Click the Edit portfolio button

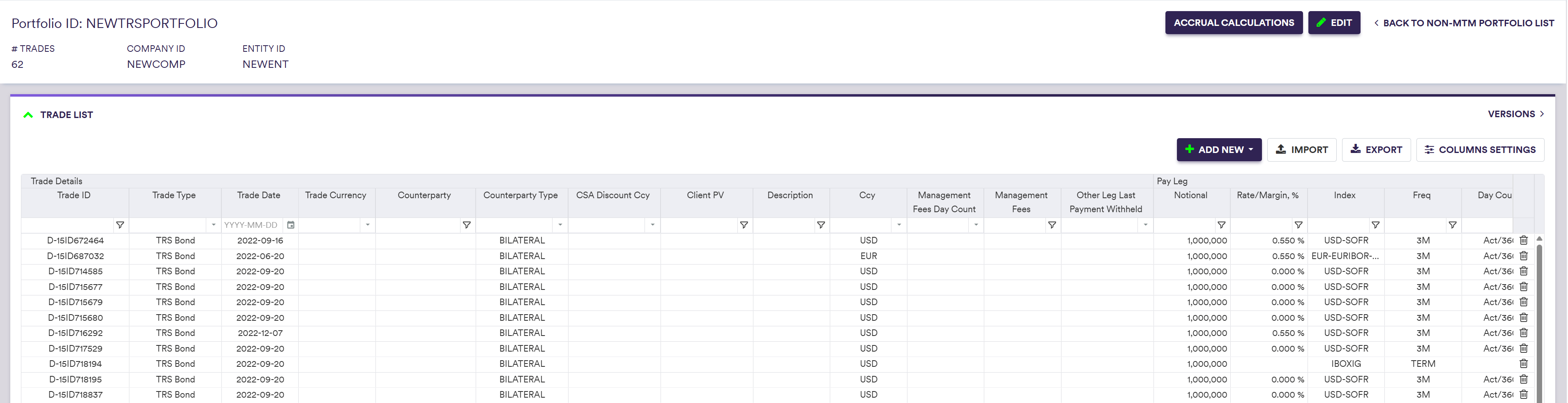pos(1334,23)
